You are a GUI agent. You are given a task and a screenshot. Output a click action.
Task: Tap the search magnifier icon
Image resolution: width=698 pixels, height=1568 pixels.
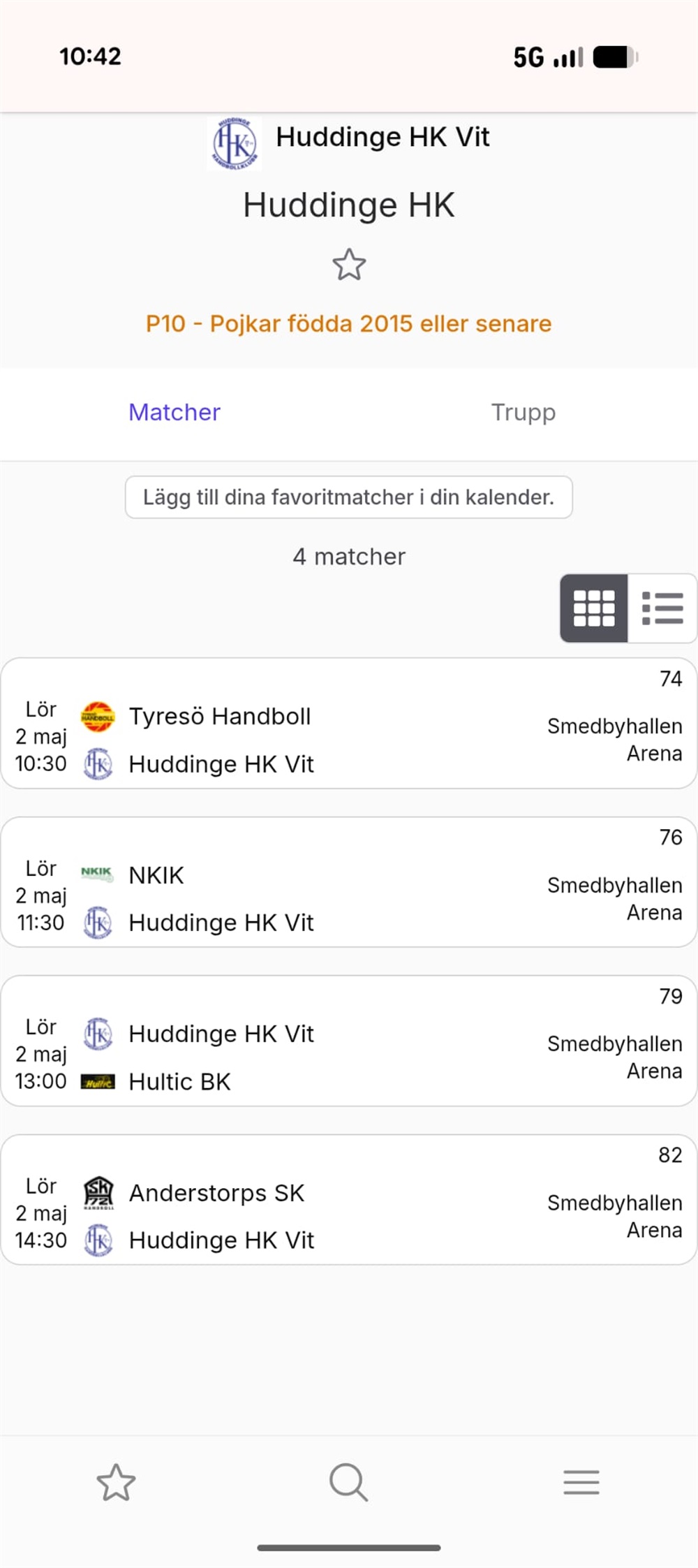point(348,1482)
